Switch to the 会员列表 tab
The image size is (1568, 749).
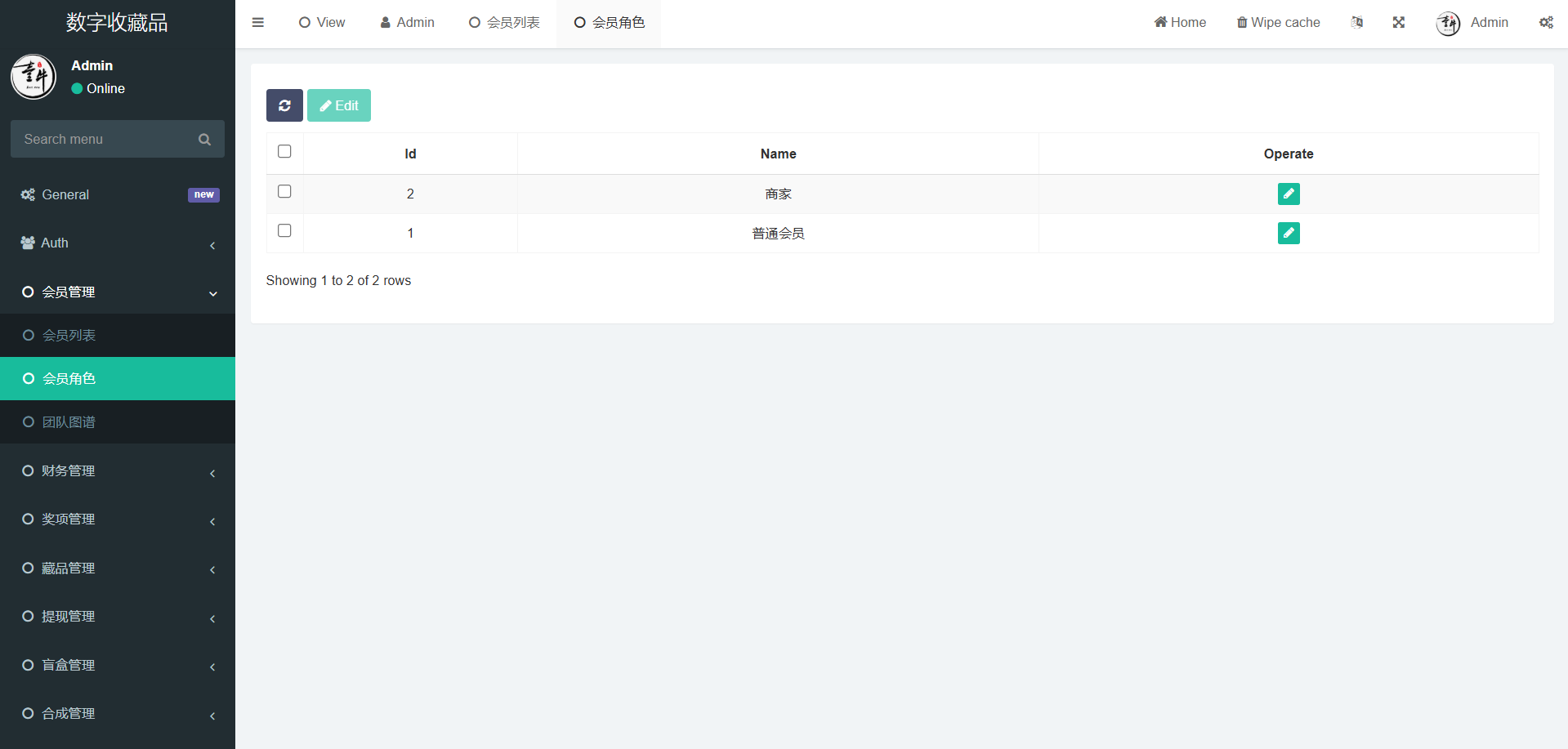point(504,23)
